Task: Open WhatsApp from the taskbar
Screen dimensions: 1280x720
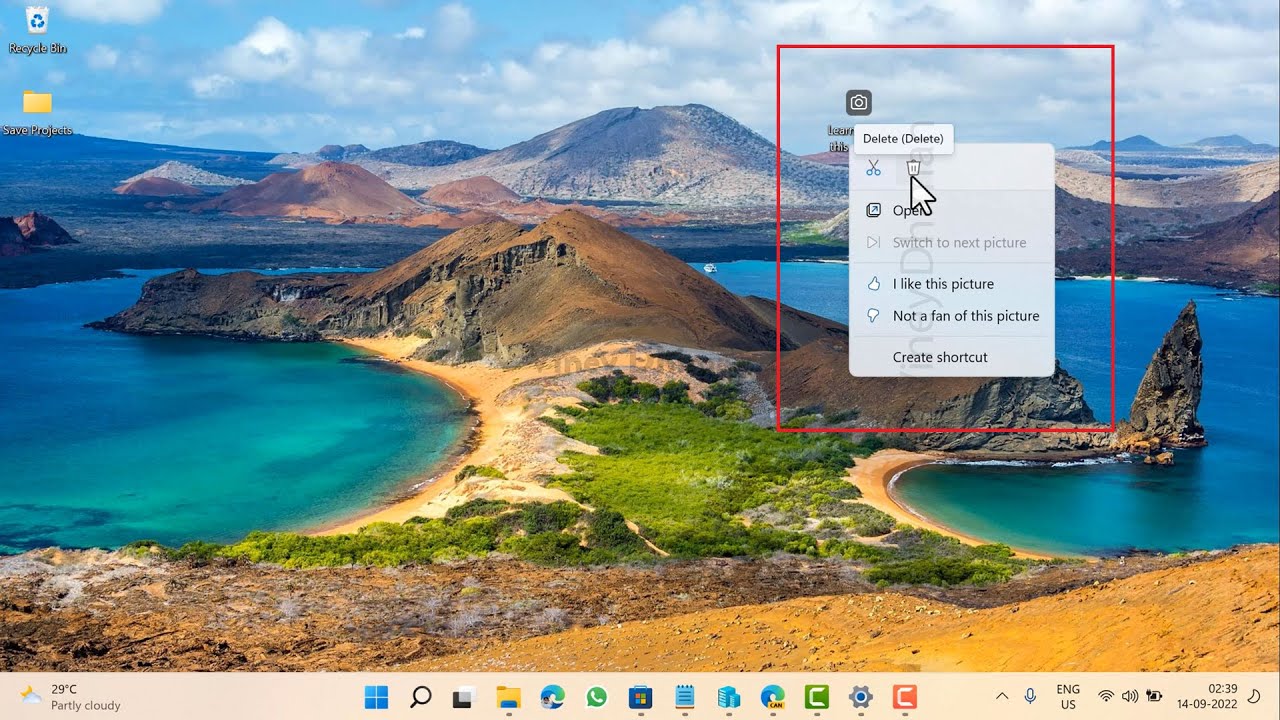Action: coord(597,697)
